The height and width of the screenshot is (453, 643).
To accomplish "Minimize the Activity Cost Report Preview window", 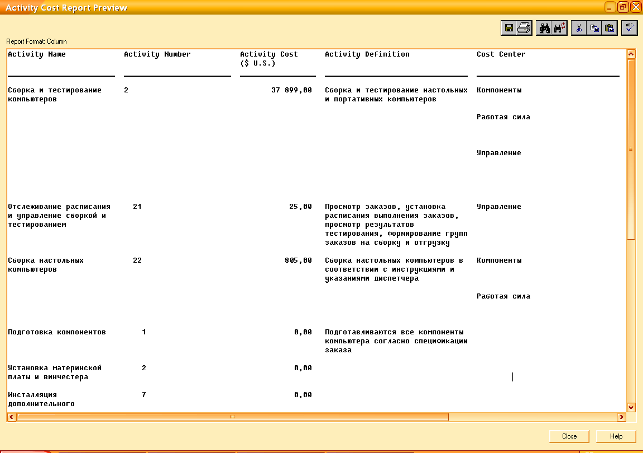I will [610, 7].
